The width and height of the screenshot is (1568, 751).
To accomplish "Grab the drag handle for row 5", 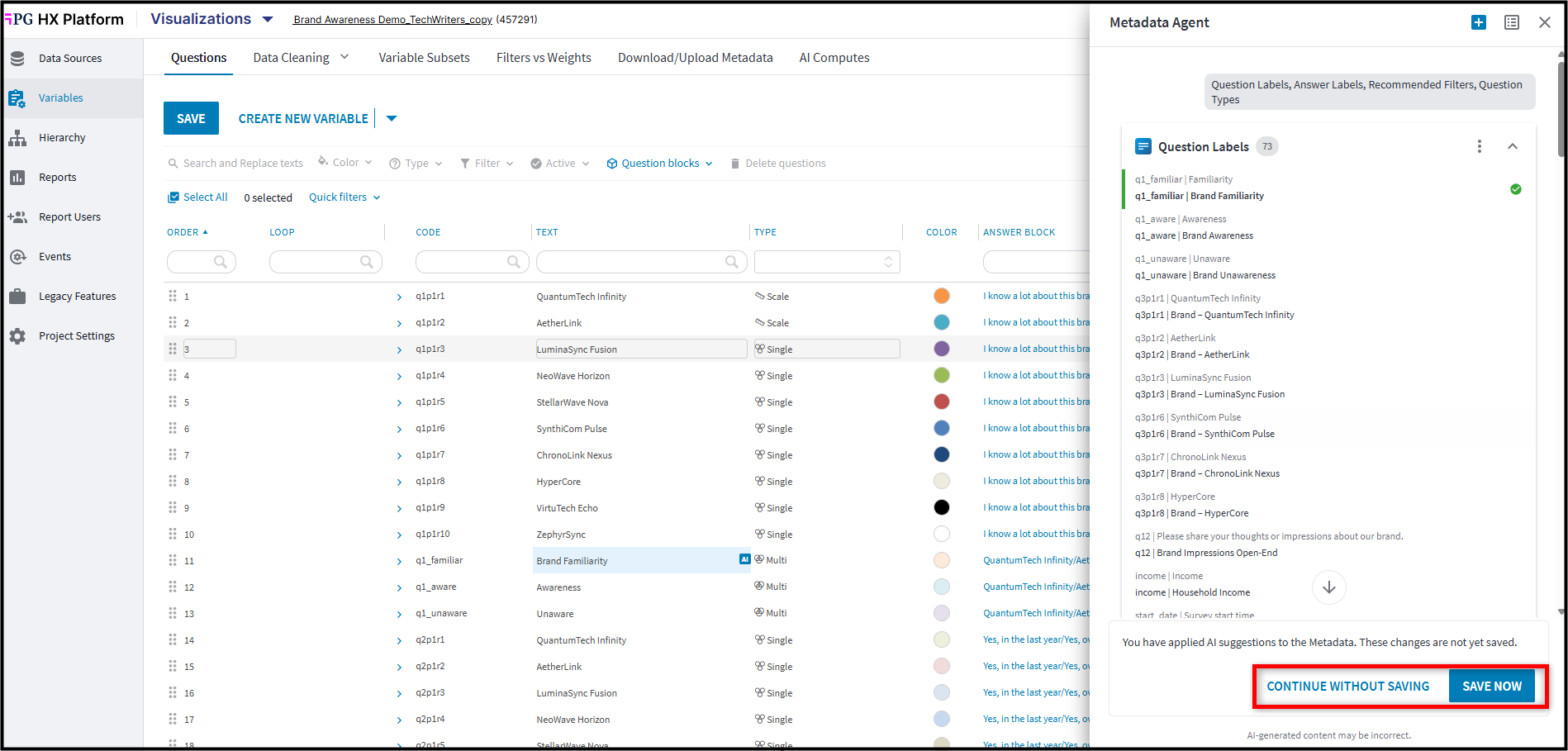I will click(x=173, y=402).
